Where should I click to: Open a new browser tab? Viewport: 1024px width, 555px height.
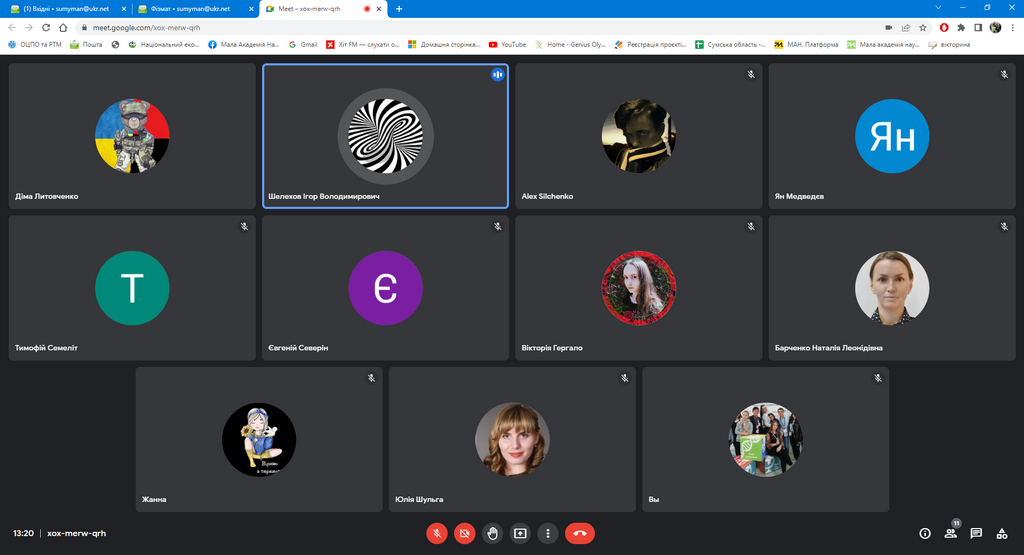(399, 9)
